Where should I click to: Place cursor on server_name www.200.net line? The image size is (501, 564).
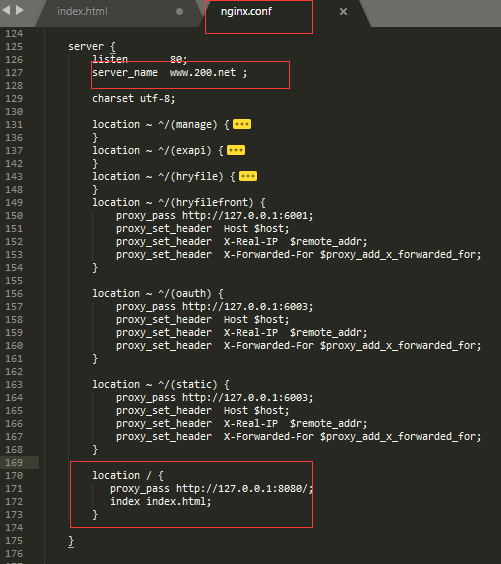coord(170,73)
